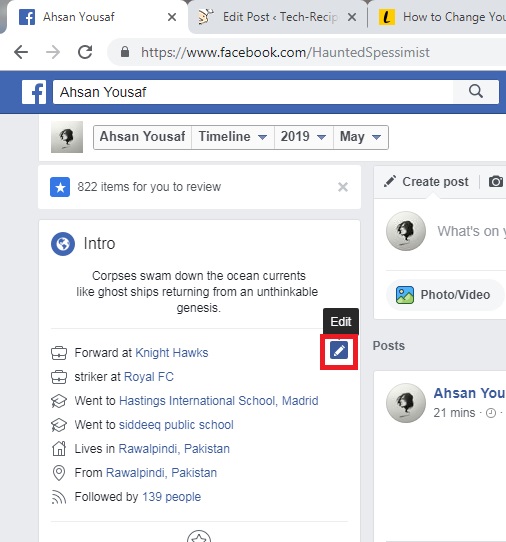
Task: Click the camera icon beside Create post
Action: pos(496,181)
